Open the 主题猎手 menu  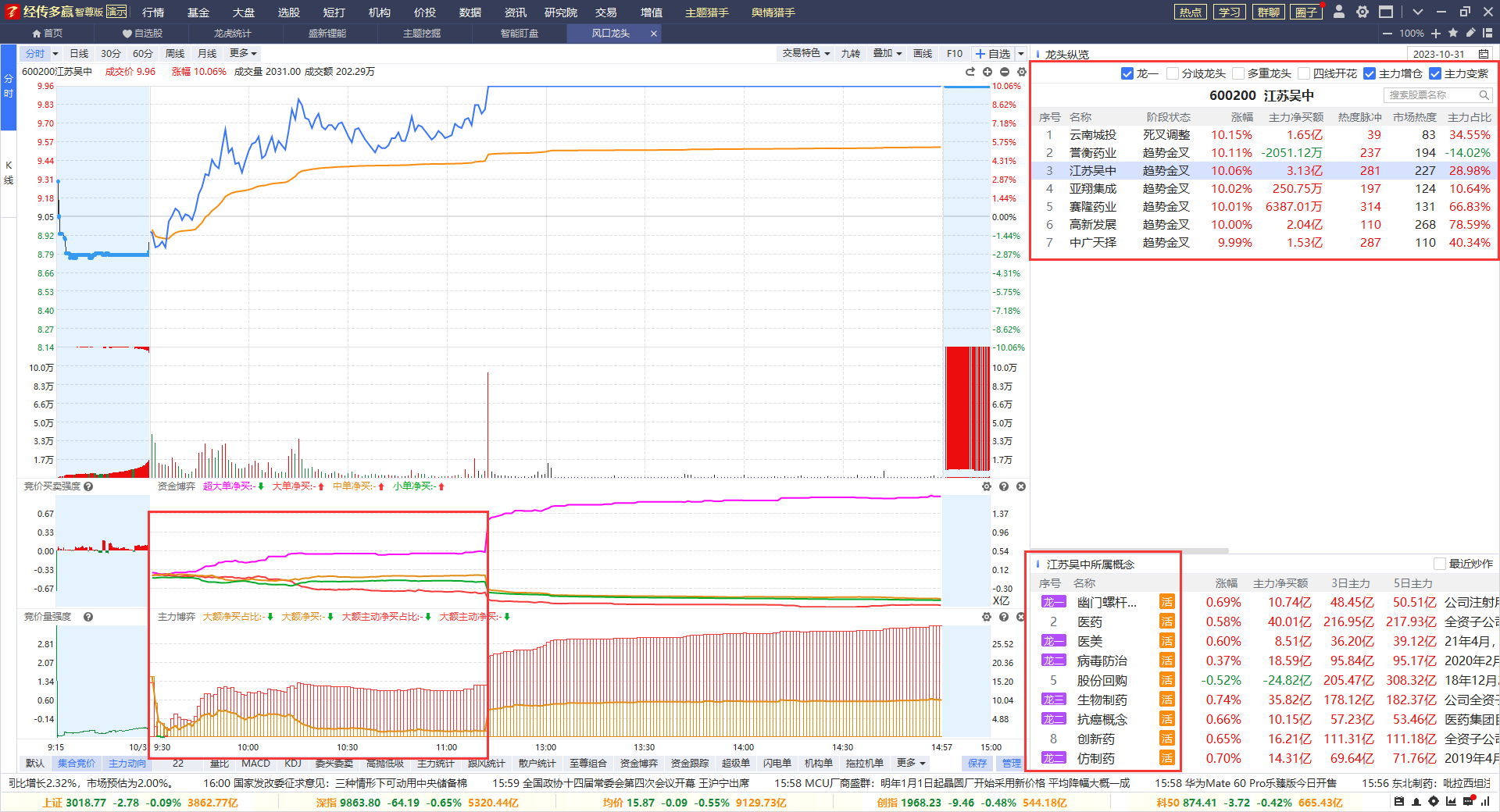coord(706,12)
